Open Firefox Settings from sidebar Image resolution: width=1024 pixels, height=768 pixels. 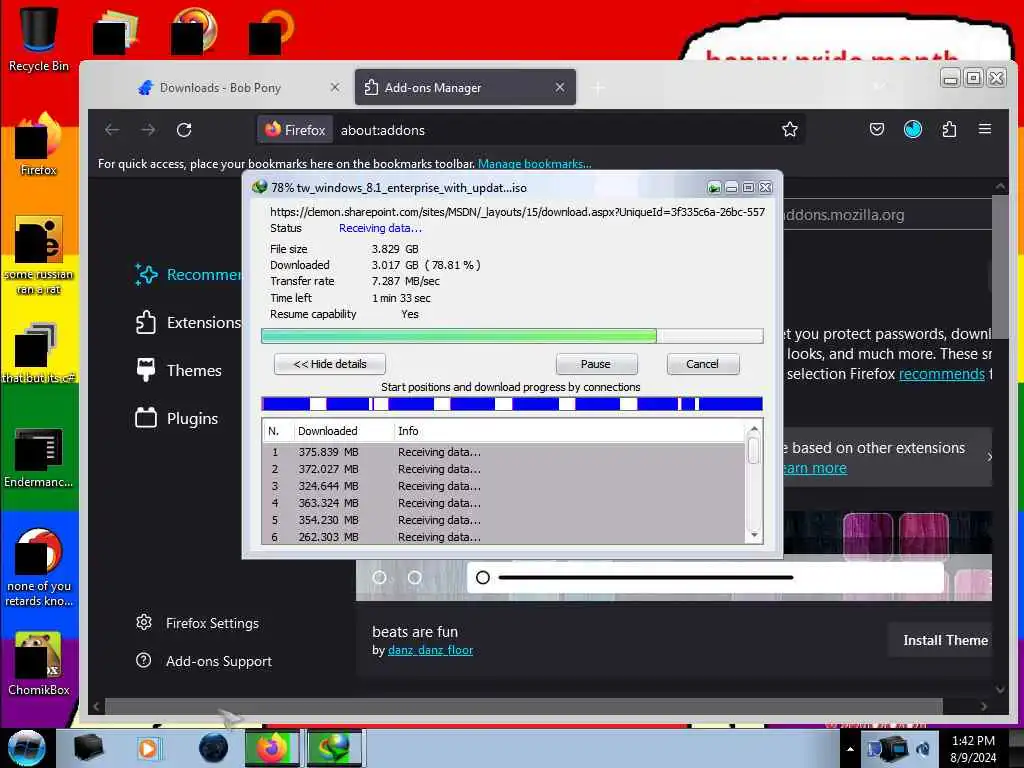197,623
